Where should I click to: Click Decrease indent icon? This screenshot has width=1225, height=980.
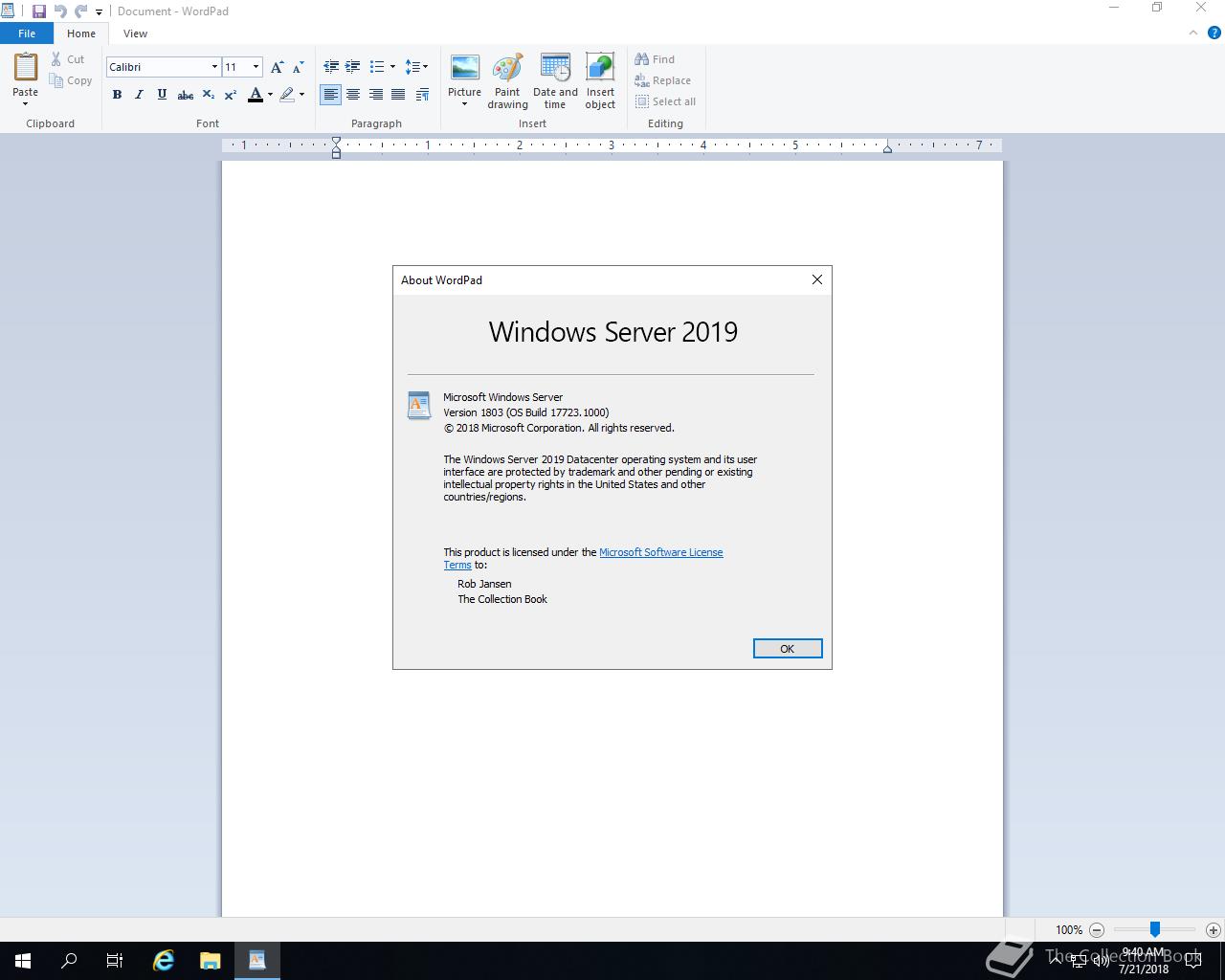[x=331, y=67]
